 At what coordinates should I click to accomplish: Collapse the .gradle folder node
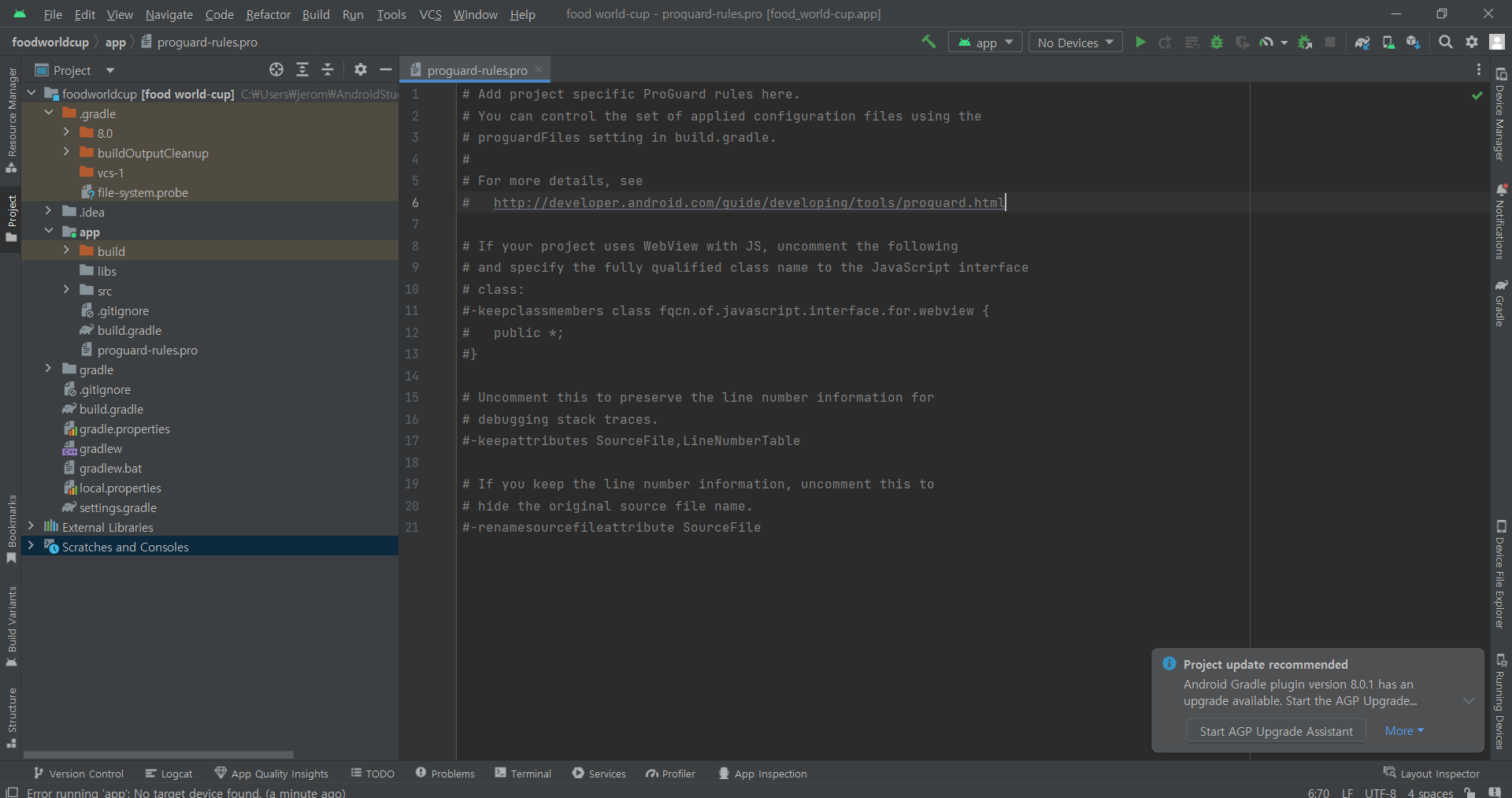pyautogui.click(x=49, y=113)
